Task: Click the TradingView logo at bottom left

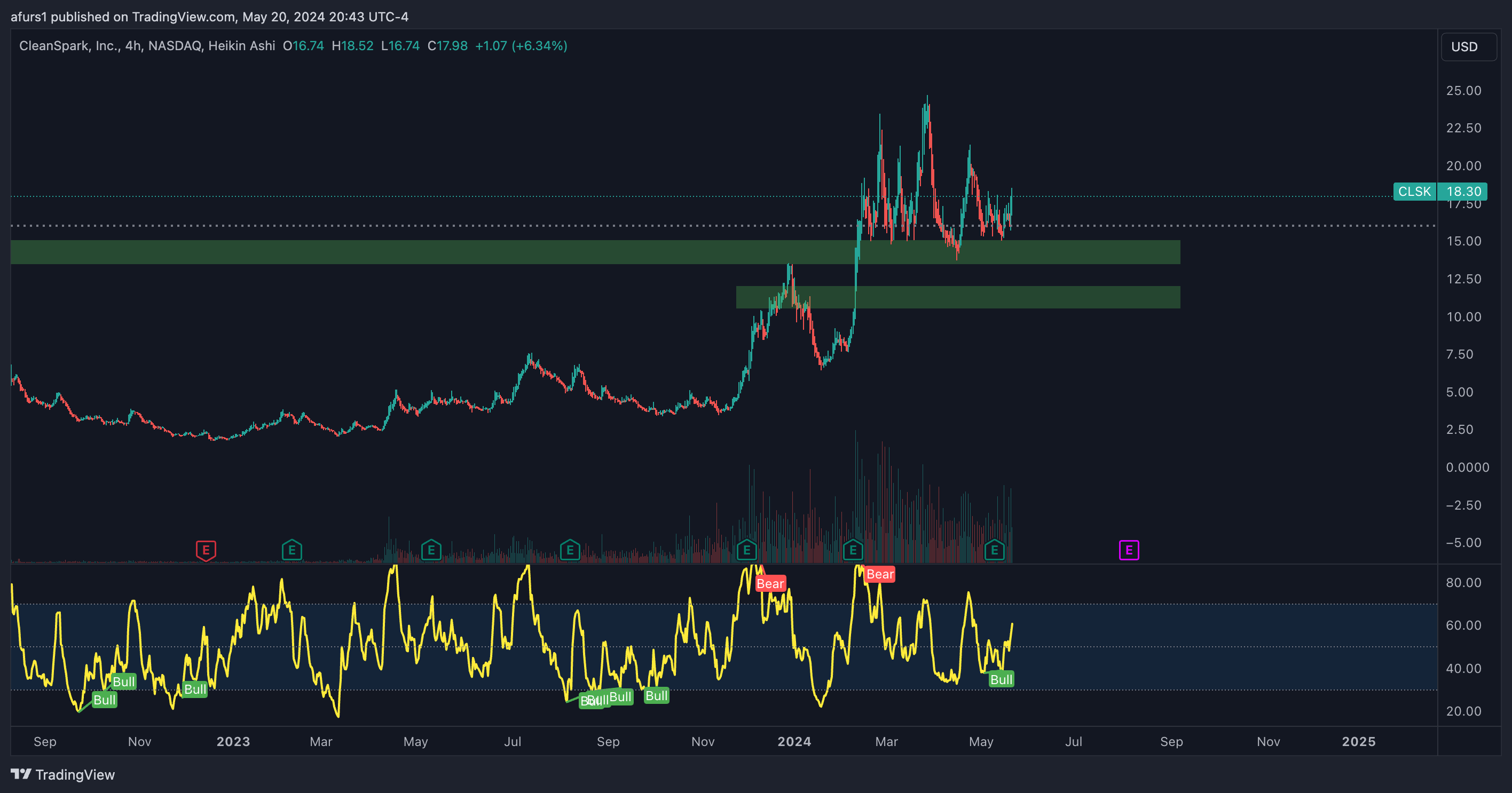Action: [63, 774]
